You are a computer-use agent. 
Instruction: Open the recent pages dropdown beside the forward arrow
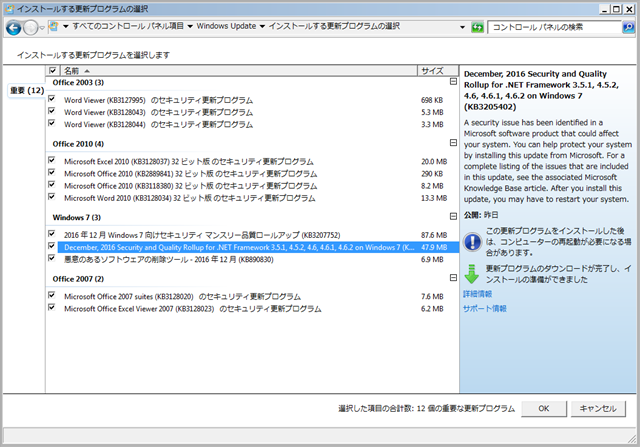[x=42, y=28]
